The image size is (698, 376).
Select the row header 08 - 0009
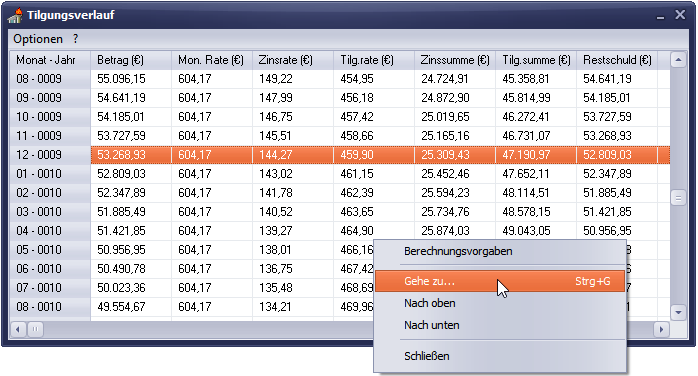[x=50, y=79]
